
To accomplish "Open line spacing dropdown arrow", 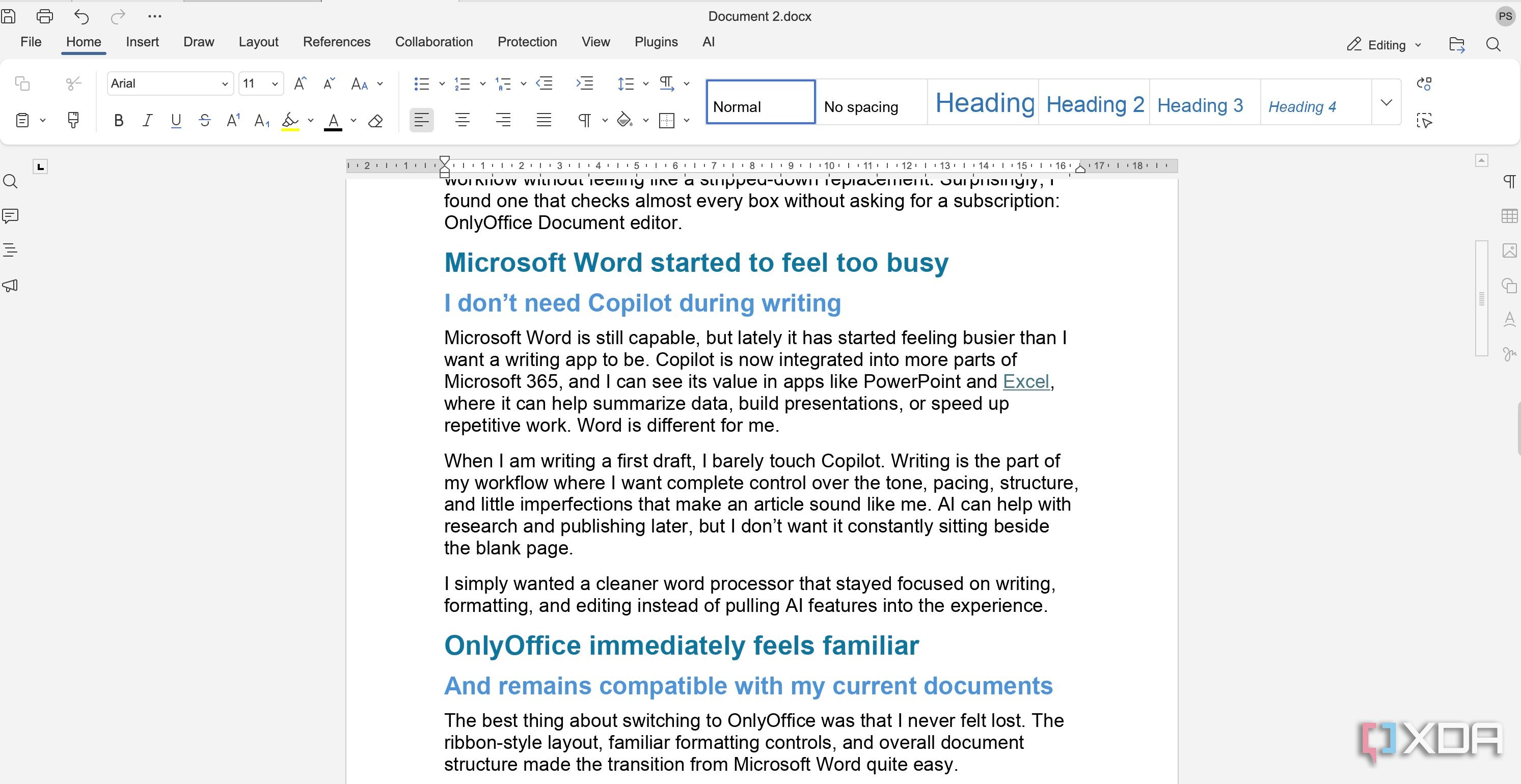I will click(645, 84).
